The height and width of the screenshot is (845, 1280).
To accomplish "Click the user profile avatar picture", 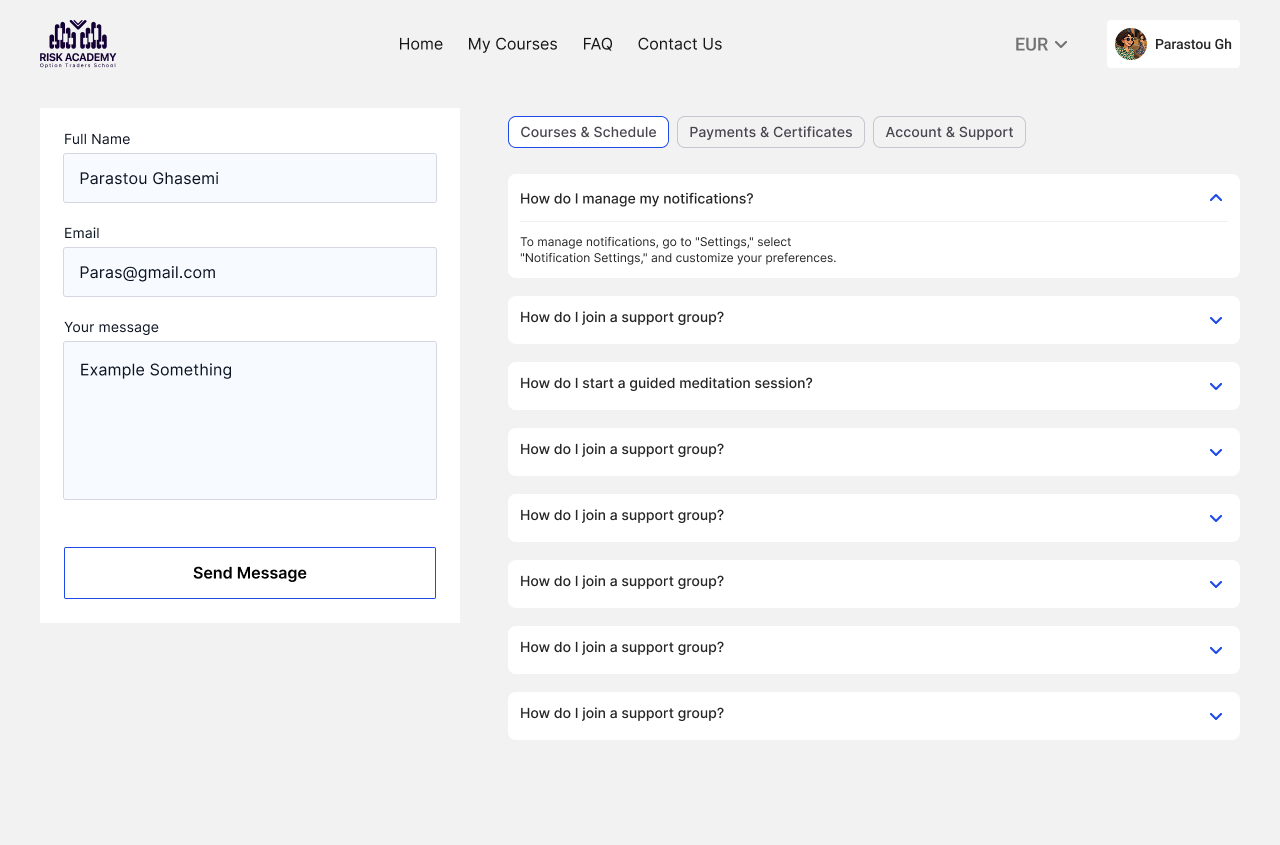I will 1131,44.
